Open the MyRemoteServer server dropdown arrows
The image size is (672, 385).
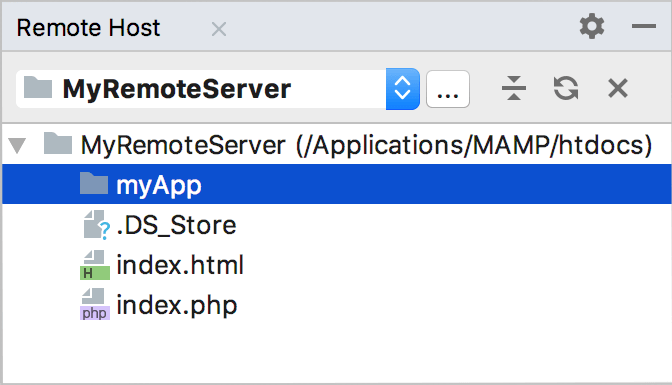click(x=402, y=89)
